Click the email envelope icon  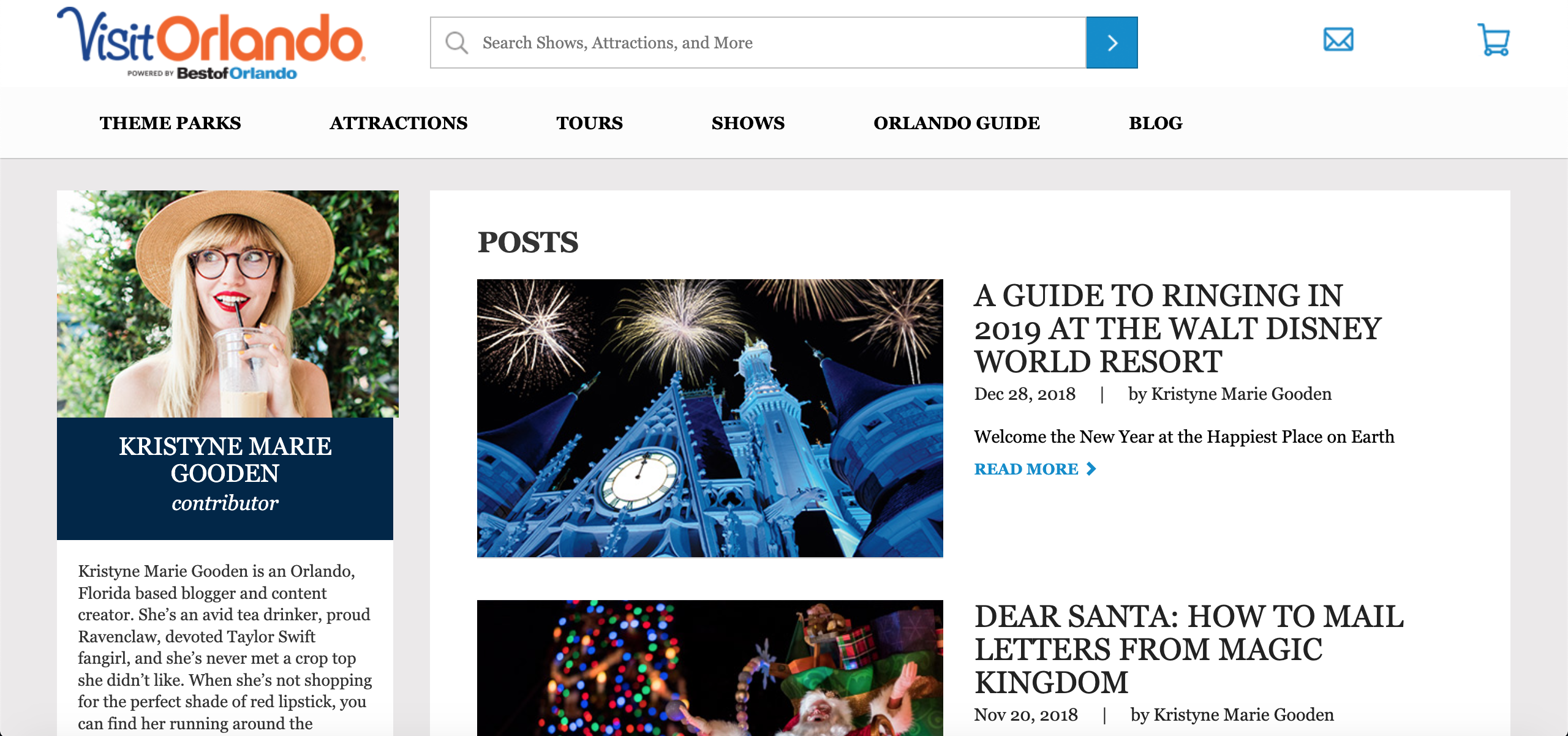1338,40
